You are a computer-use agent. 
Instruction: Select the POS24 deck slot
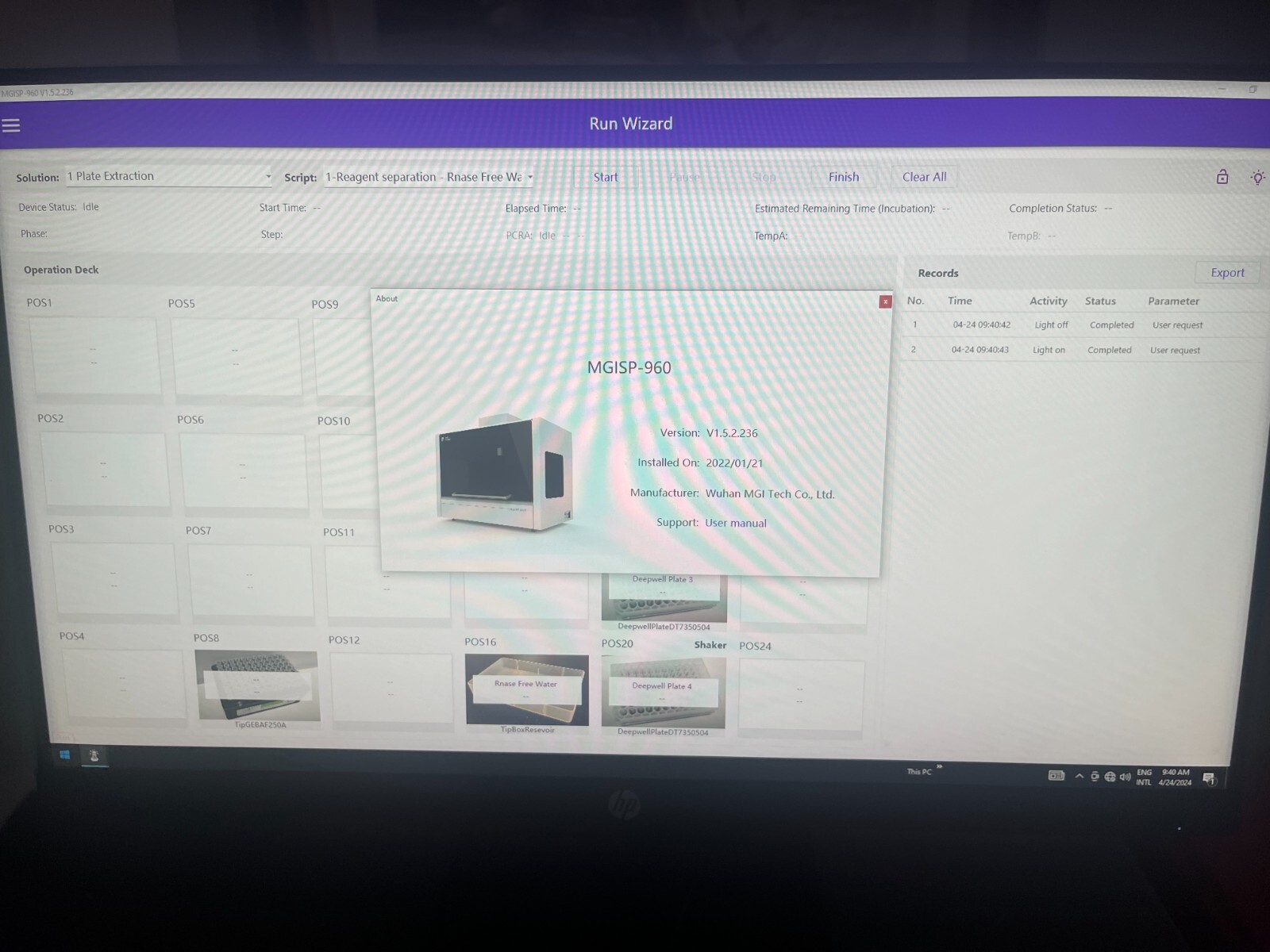pyautogui.click(x=800, y=695)
